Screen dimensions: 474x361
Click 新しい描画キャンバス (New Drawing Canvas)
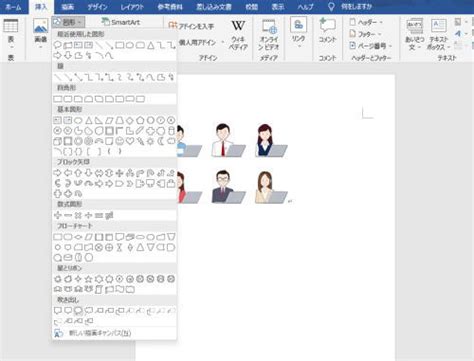pyautogui.click(x=115, y=333)
